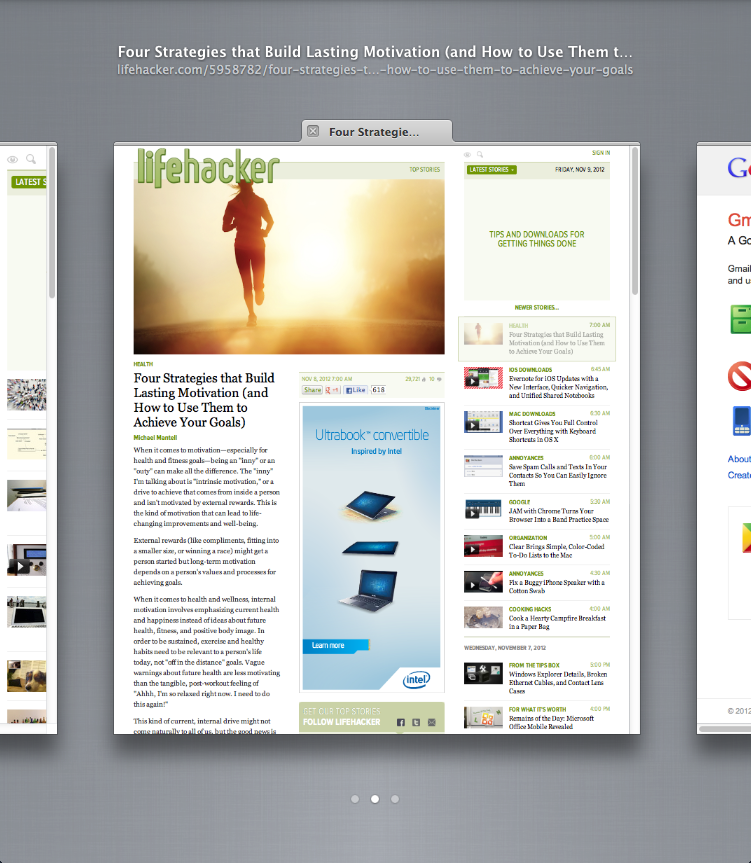Image resolution: width=751 pixels, height=863 pixels.
Task: Follow Lifehacker on Facebook icon
Action: point(401,722)
